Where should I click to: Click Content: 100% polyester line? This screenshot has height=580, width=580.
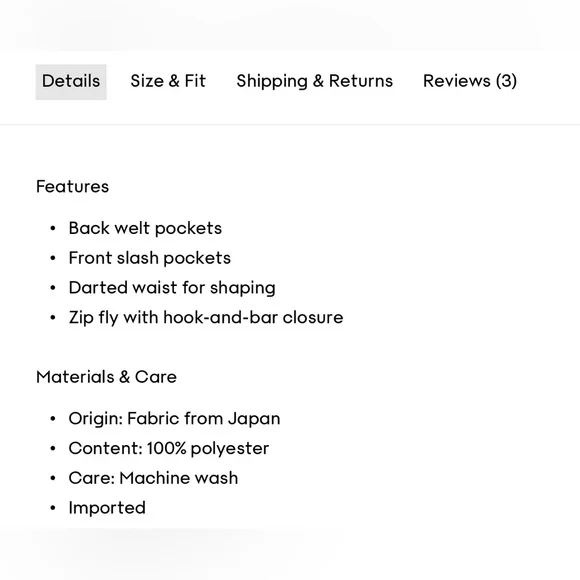point(169,448)
